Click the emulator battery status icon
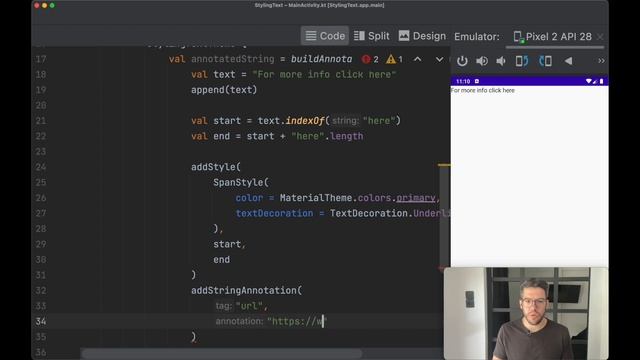640x360 pixels. tap(601, 81)
